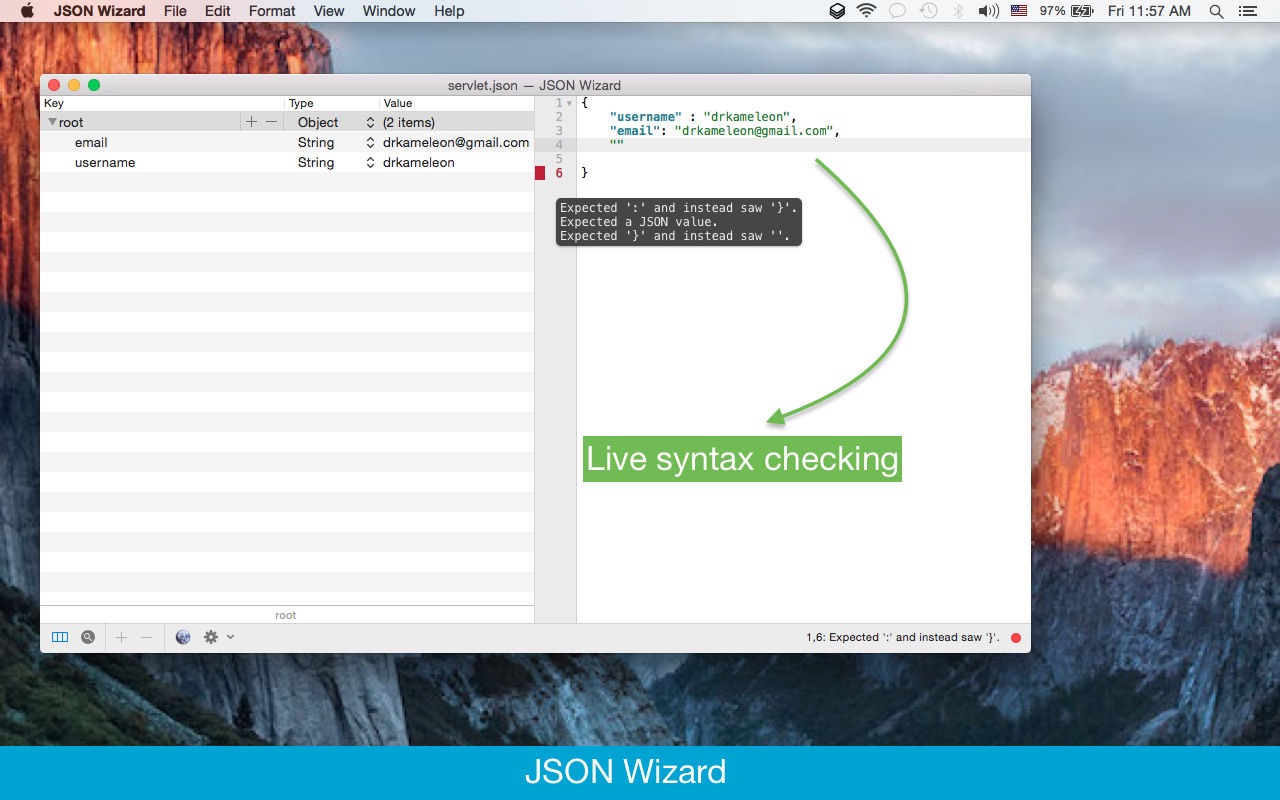Open the Window menu
The image size is (1280, 800).
click(389, 11)
